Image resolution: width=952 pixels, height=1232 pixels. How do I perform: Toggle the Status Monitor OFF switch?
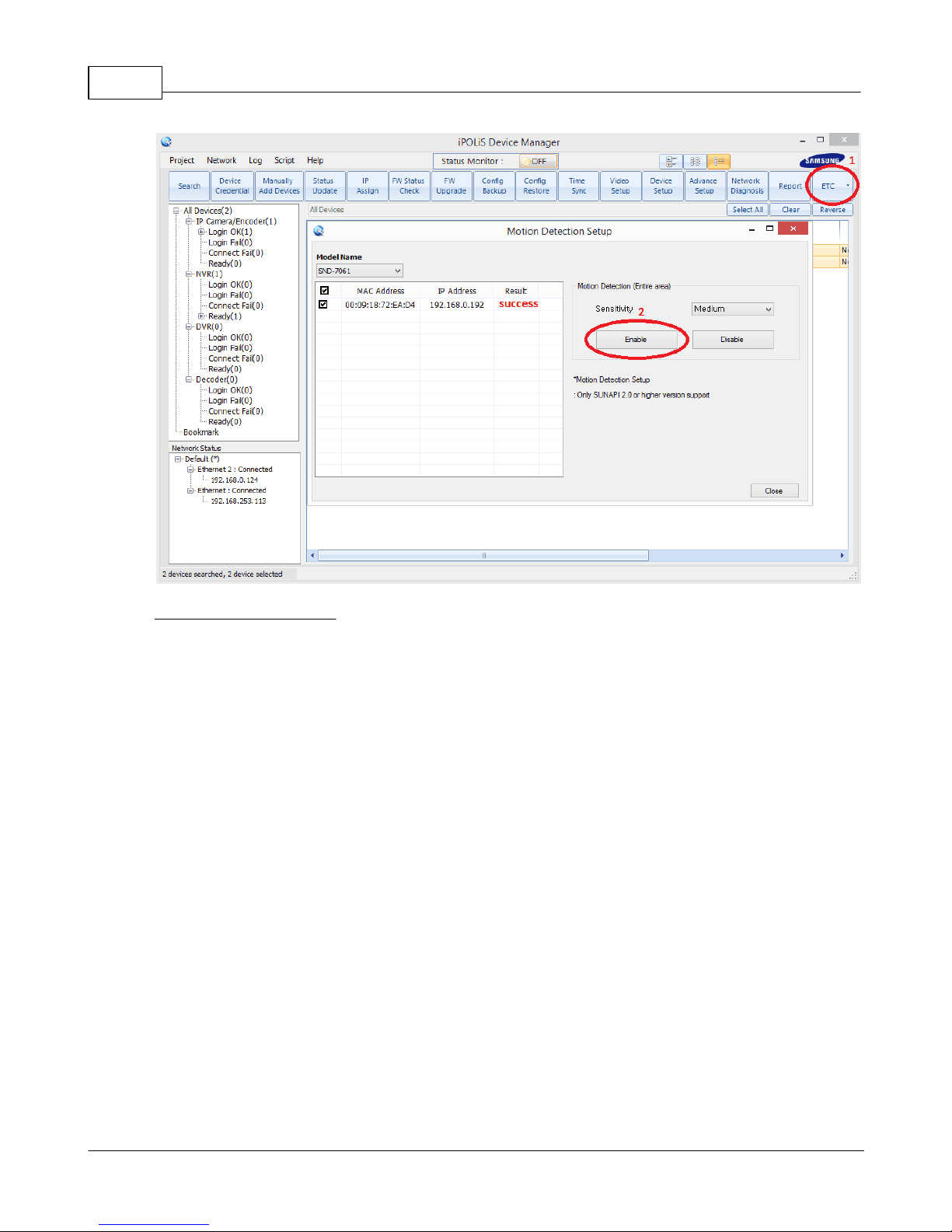click(x=537, y=161)
